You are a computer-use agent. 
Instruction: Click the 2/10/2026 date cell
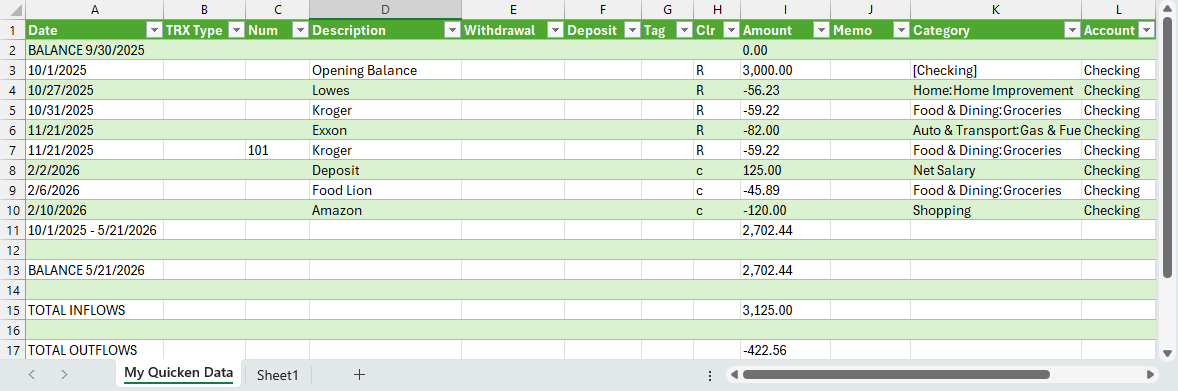pyautogui.click(x=94, y=211)
